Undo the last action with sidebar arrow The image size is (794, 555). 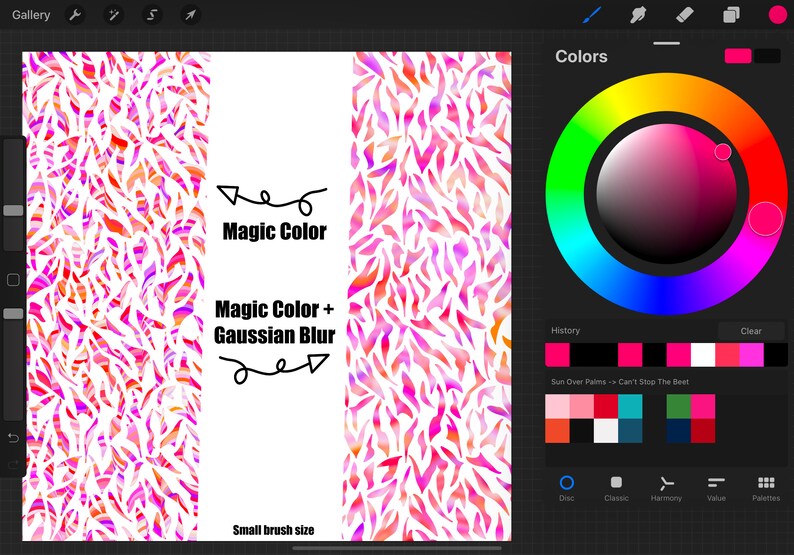click(13, 437)
